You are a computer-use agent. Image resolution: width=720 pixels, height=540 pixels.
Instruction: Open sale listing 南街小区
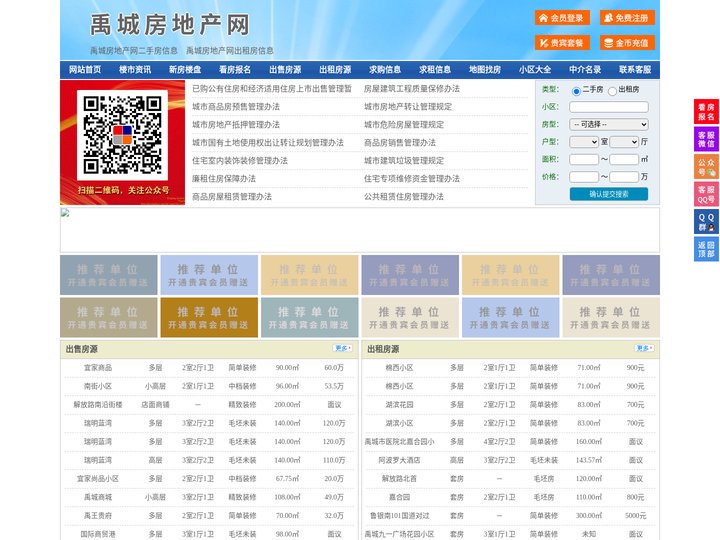[x=98, y=386]
